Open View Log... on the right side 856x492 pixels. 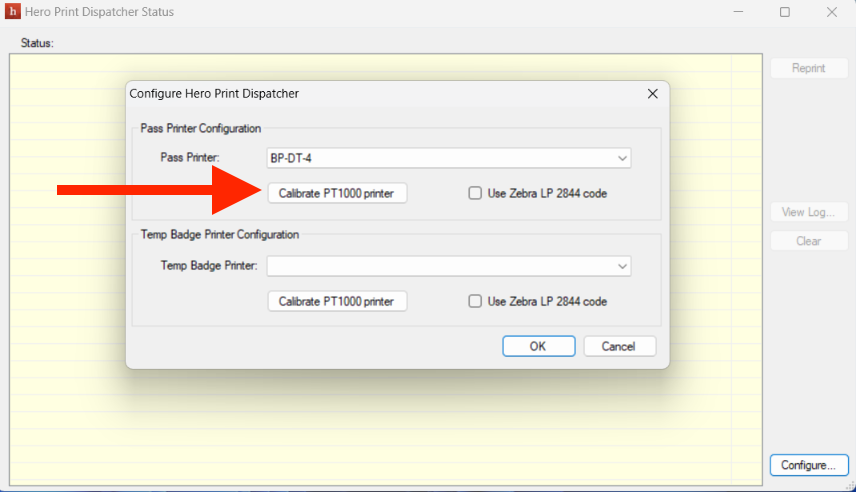[808, 212]
